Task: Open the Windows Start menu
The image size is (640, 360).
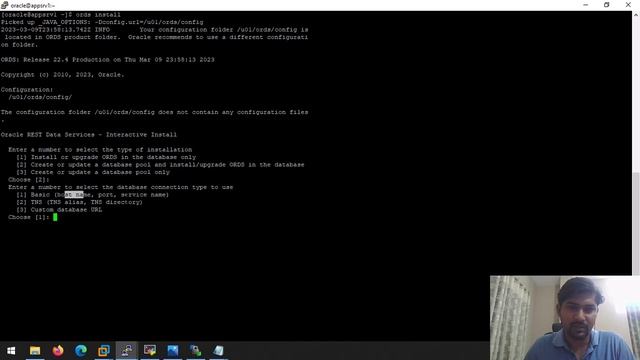Action: coord(11,351)
